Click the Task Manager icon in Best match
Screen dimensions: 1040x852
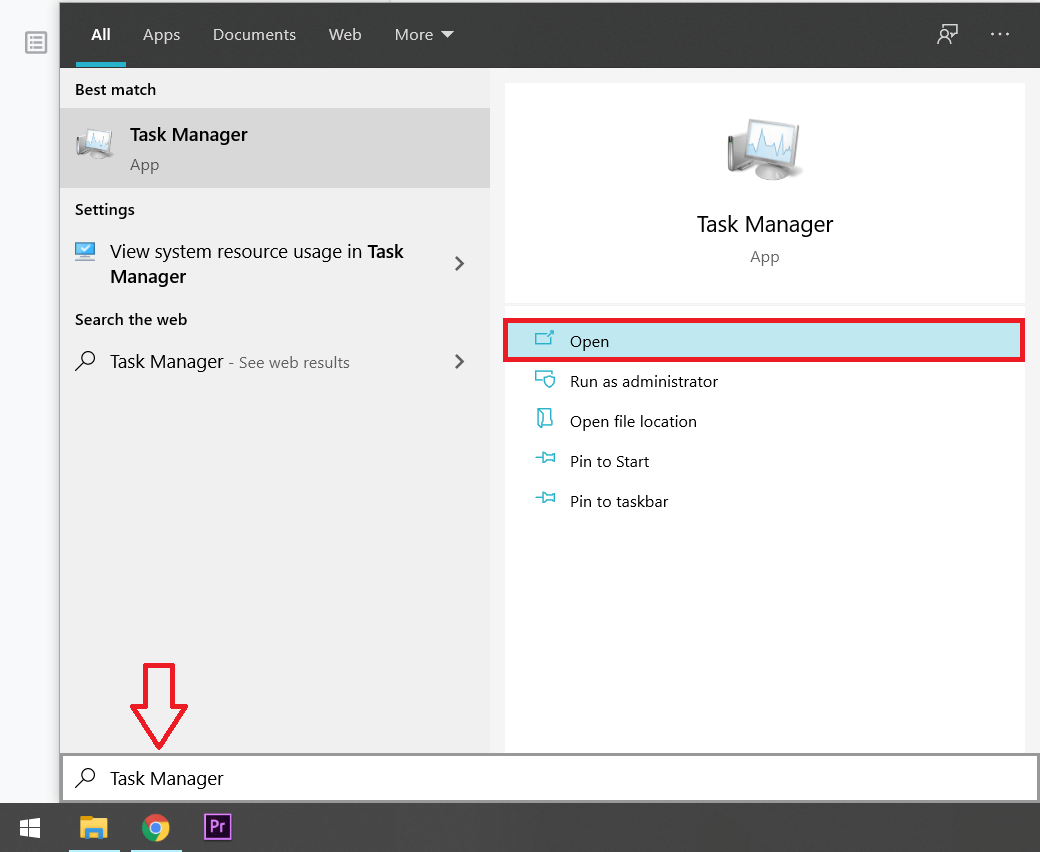94,143
